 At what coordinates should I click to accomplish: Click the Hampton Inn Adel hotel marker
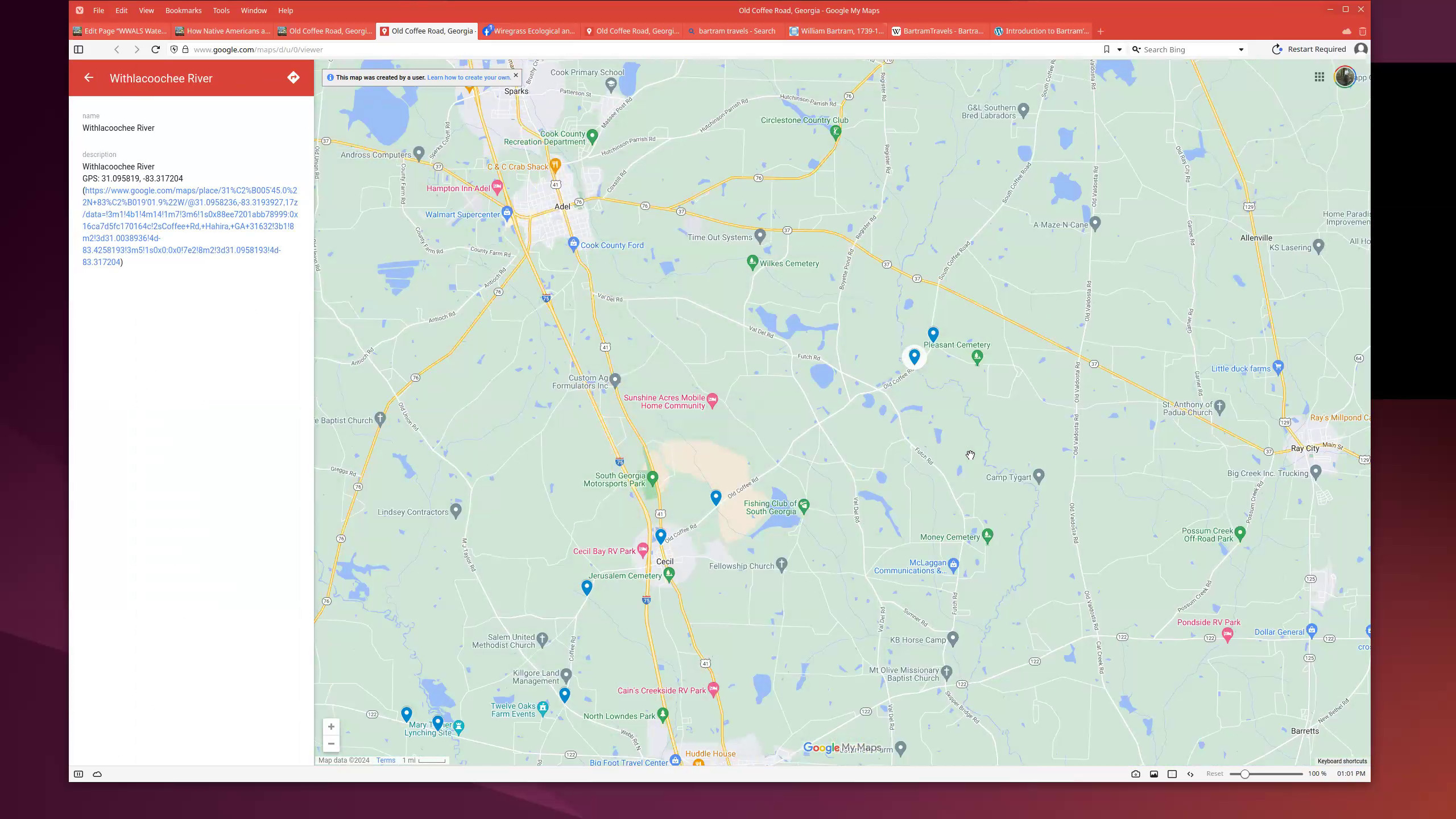pyautogui.click(x=498, y=187)
